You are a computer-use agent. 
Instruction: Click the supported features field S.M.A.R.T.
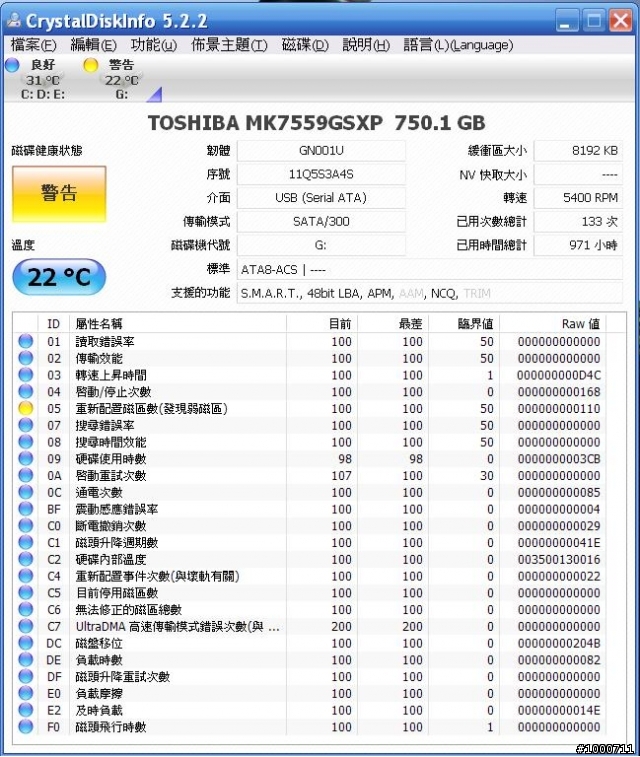tap(430, 293)
